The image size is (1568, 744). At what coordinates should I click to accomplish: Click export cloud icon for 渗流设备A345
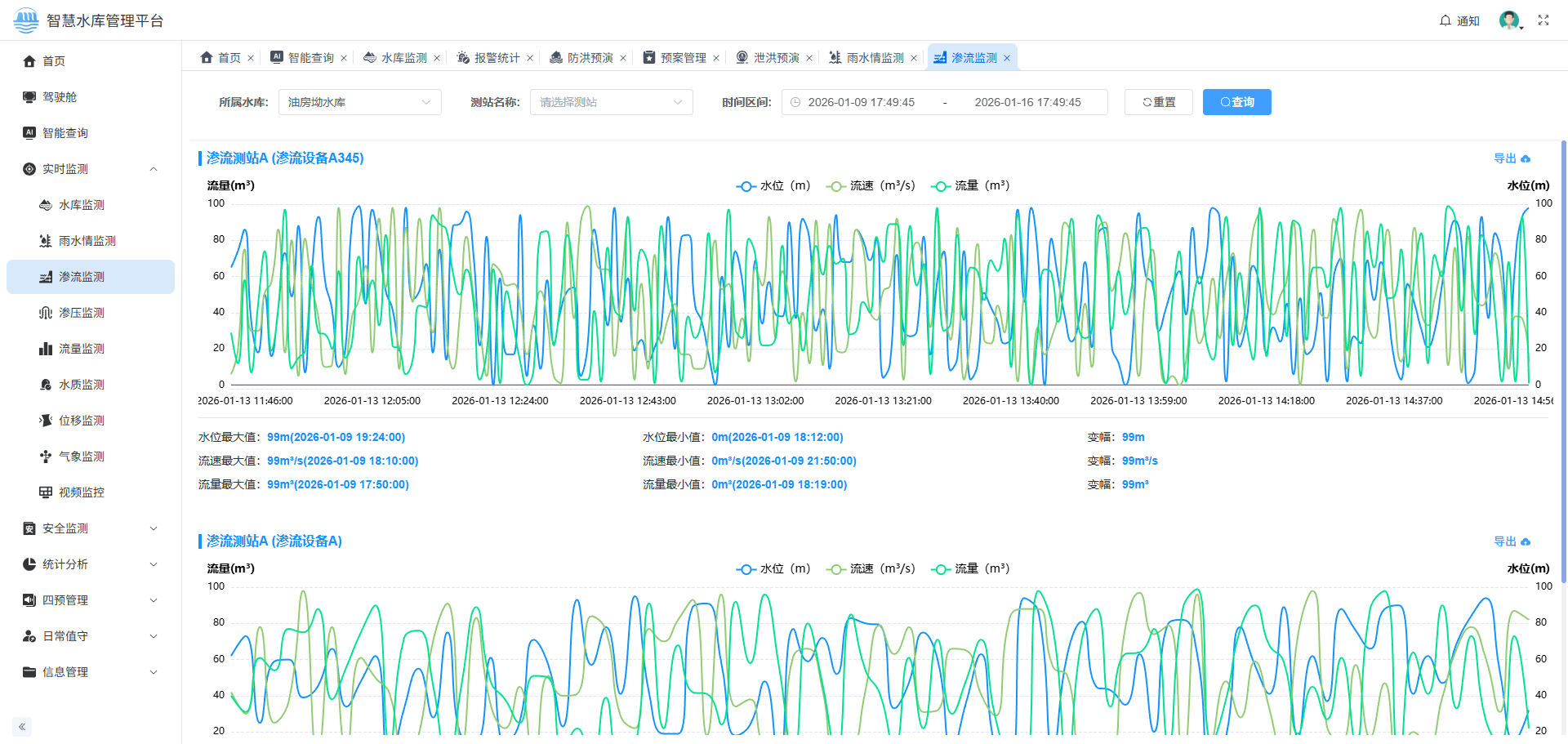[x=1526, y=158]
